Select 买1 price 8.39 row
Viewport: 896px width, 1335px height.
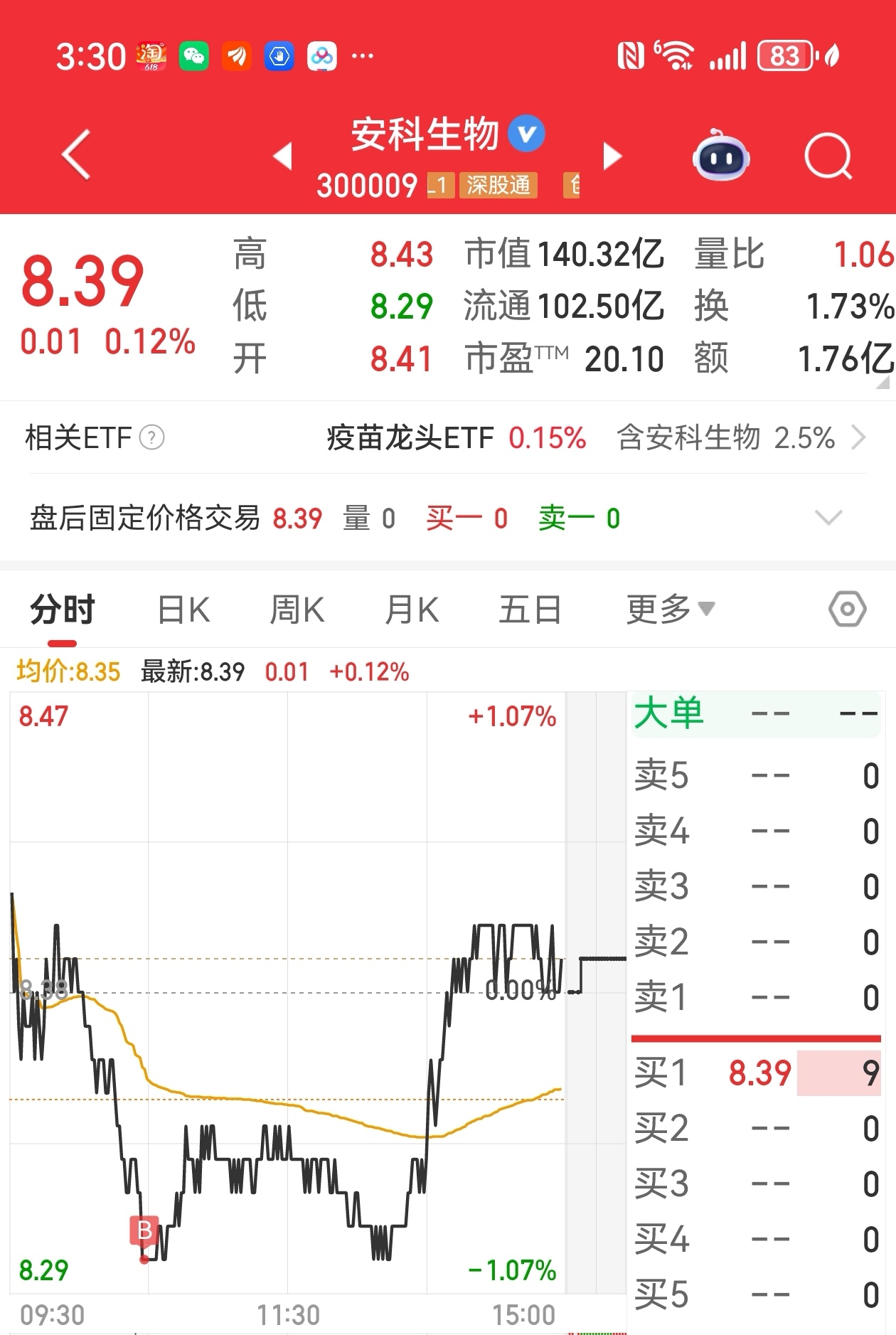tap(757, 1073)
